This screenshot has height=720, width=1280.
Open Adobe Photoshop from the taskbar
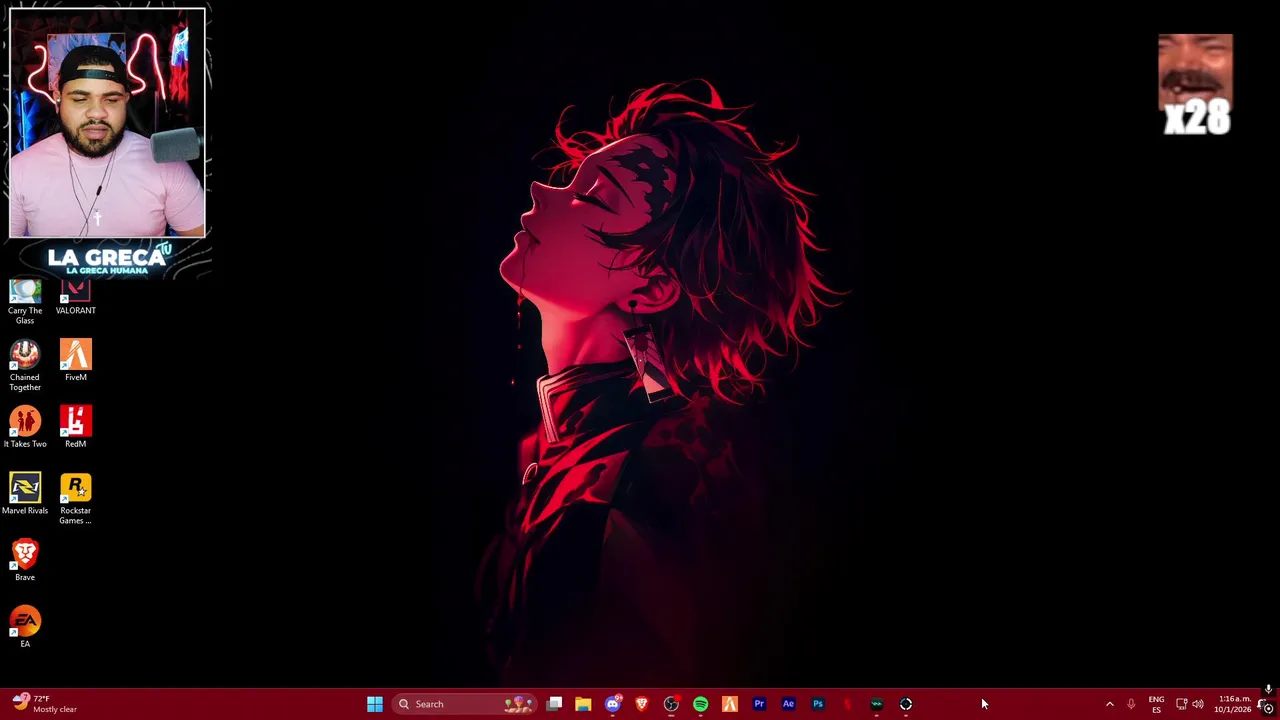pos(818,704)
